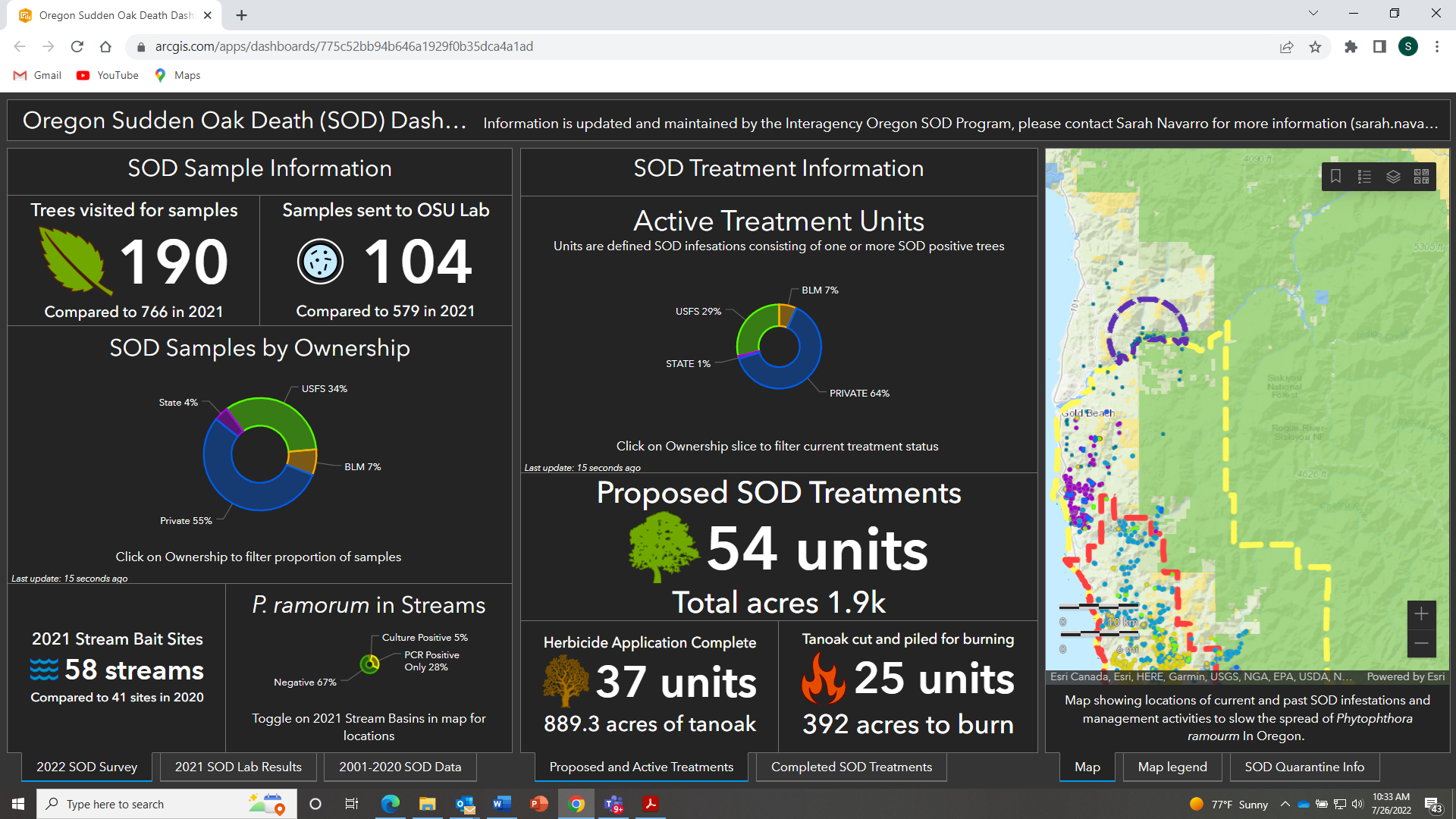Bookmark this page with star icon

[x=1315, y=47]
